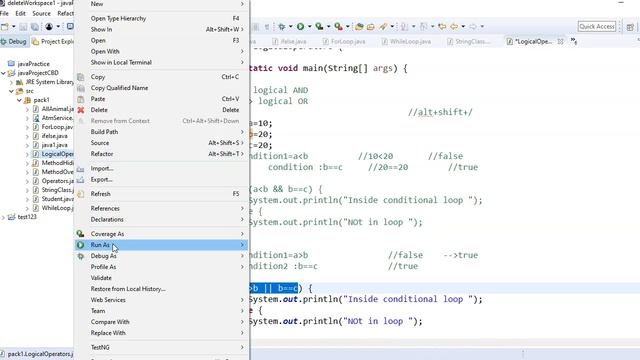The height and width of the screenshot is (360, 640).
Task: Click the Coverage As icon in menu
Action: coord(80,234)
